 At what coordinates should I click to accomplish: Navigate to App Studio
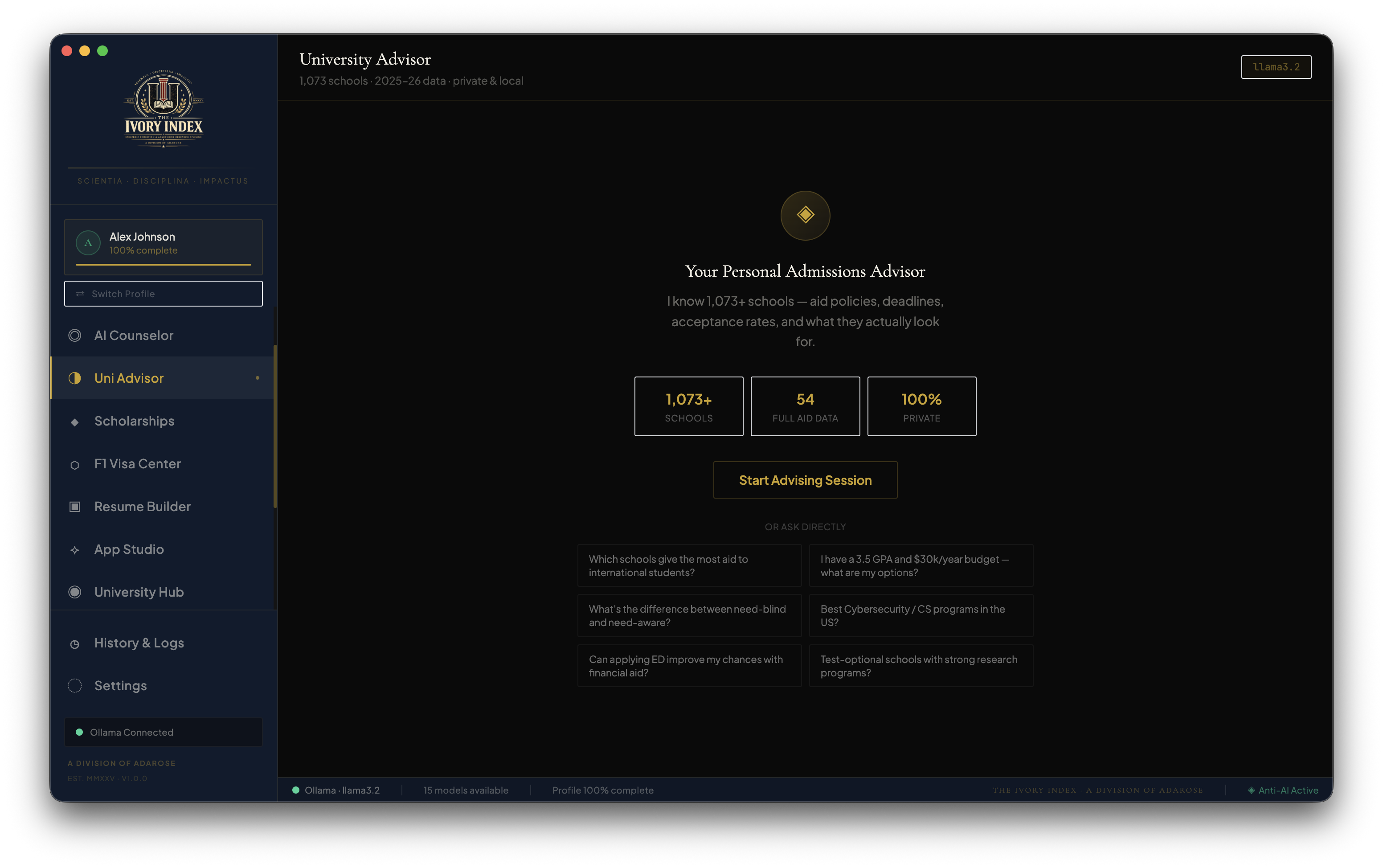pos(162,549)
